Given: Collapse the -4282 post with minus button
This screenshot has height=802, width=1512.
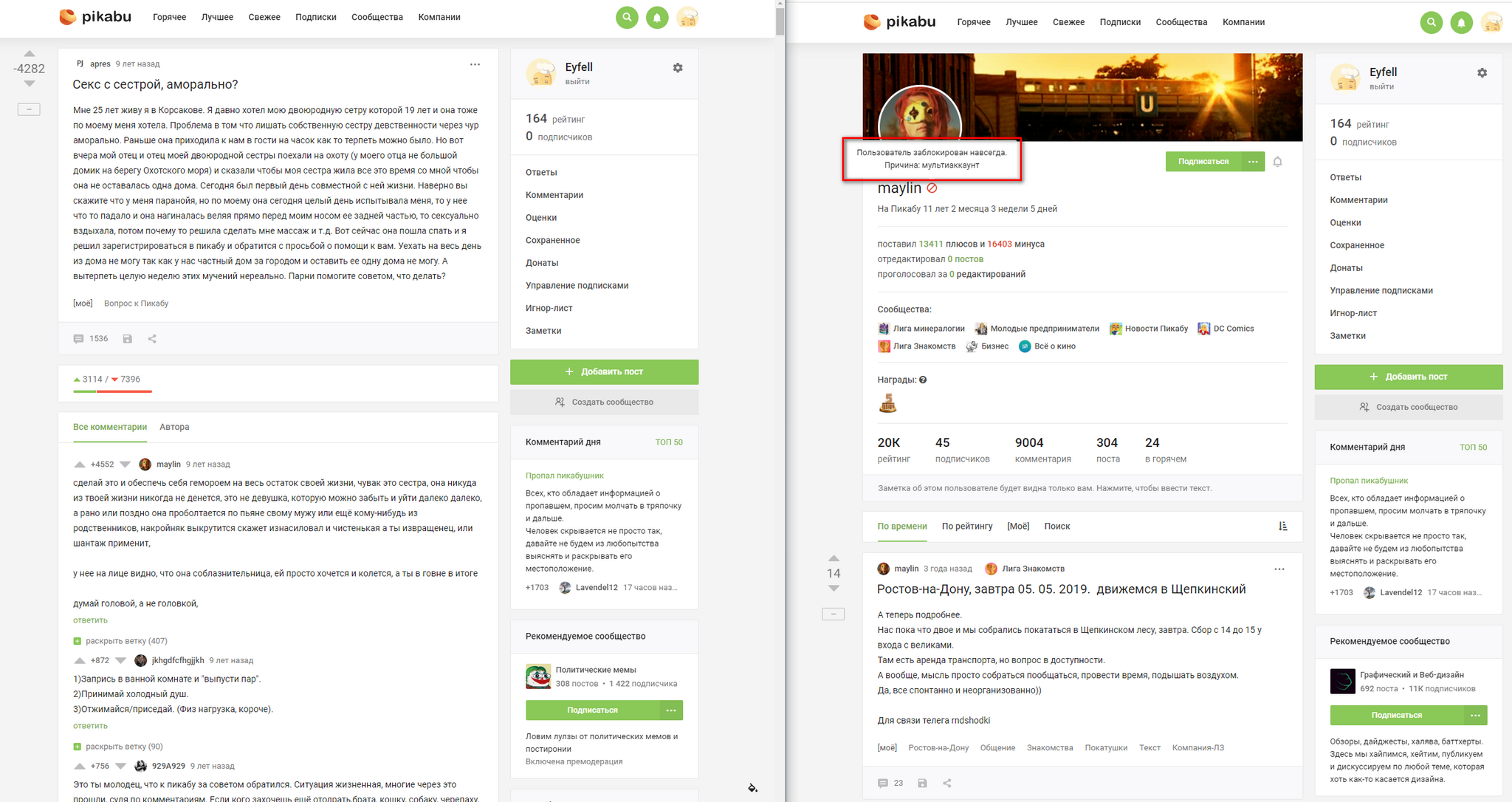Looking at the screenshot, I should [29, 109].
